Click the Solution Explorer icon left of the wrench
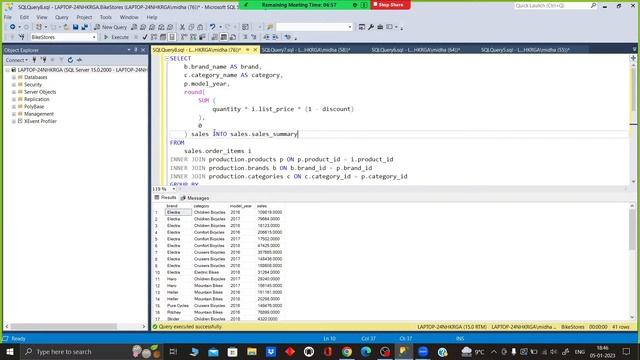640x360 pixels. (362, 27)
